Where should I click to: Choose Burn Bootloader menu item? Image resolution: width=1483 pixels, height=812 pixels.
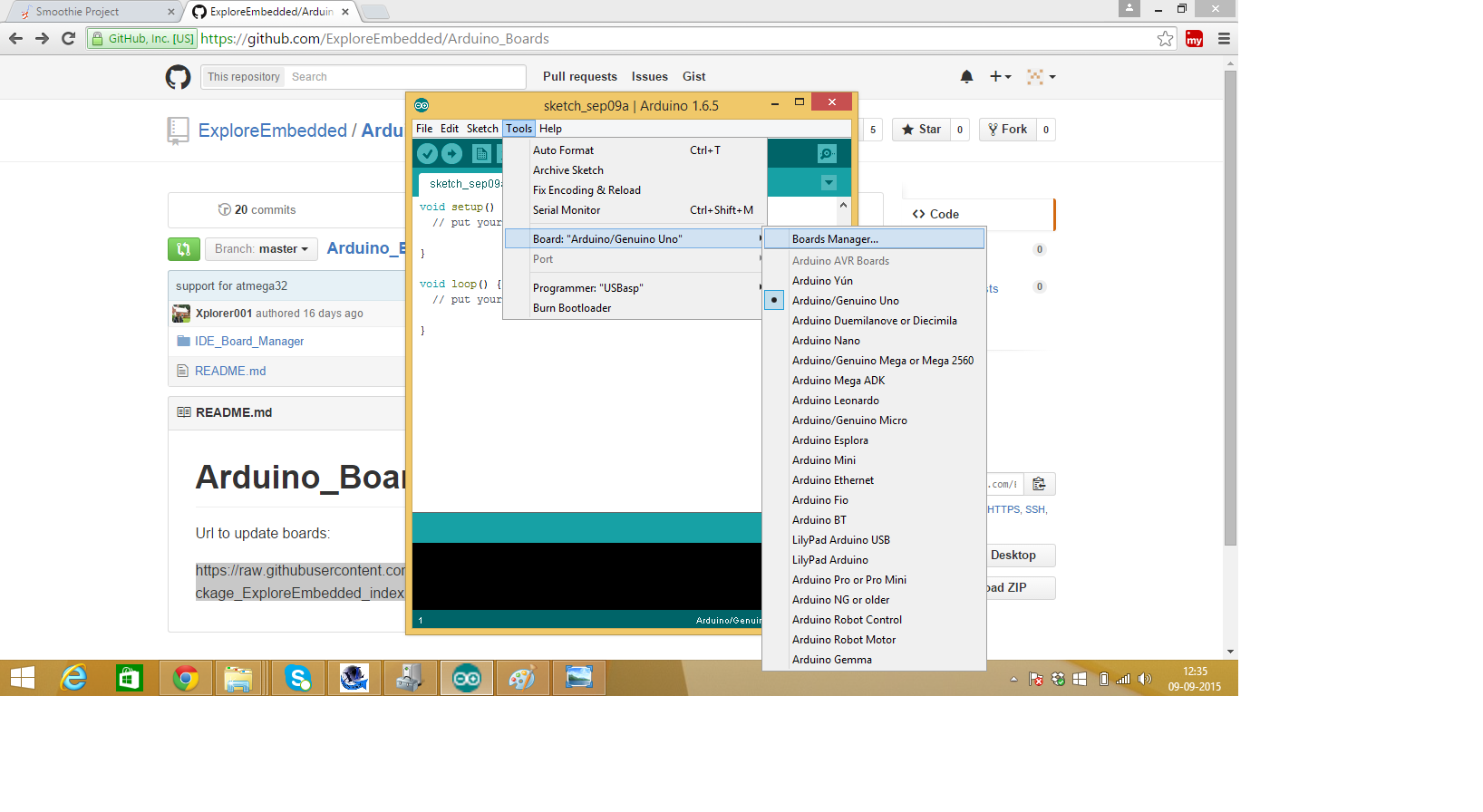pyautogui.click(x=633, y=308)
